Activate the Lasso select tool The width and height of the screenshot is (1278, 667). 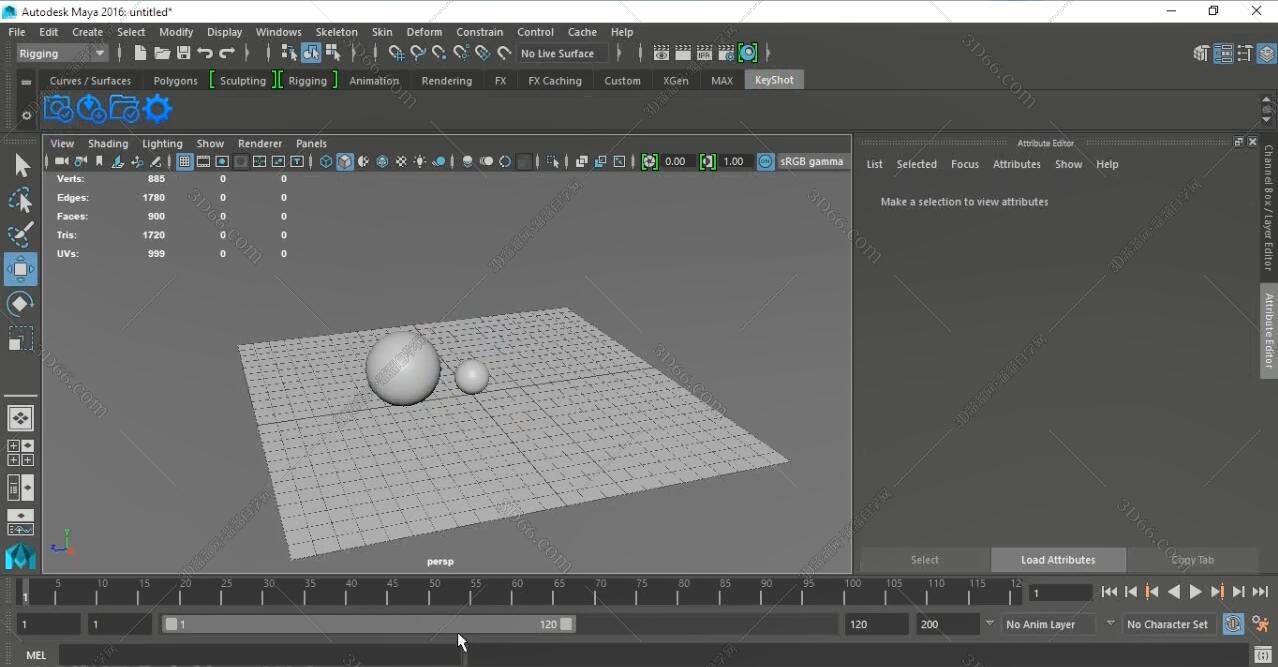(x=21, y=200)
